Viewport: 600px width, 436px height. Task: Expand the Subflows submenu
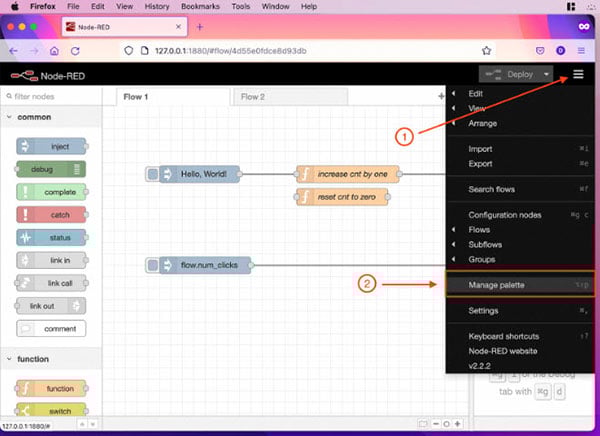pyautogui.click(x=520, y=245)
